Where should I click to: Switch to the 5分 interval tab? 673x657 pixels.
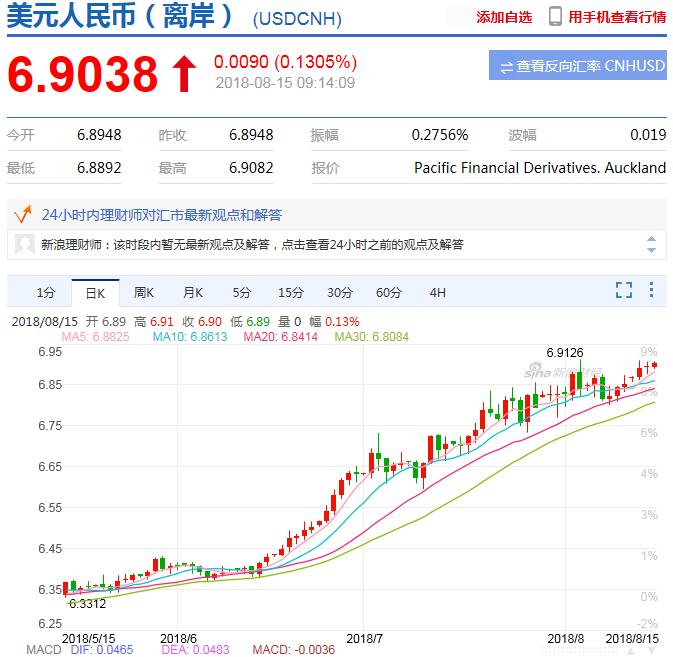click(x=242, y=293)
